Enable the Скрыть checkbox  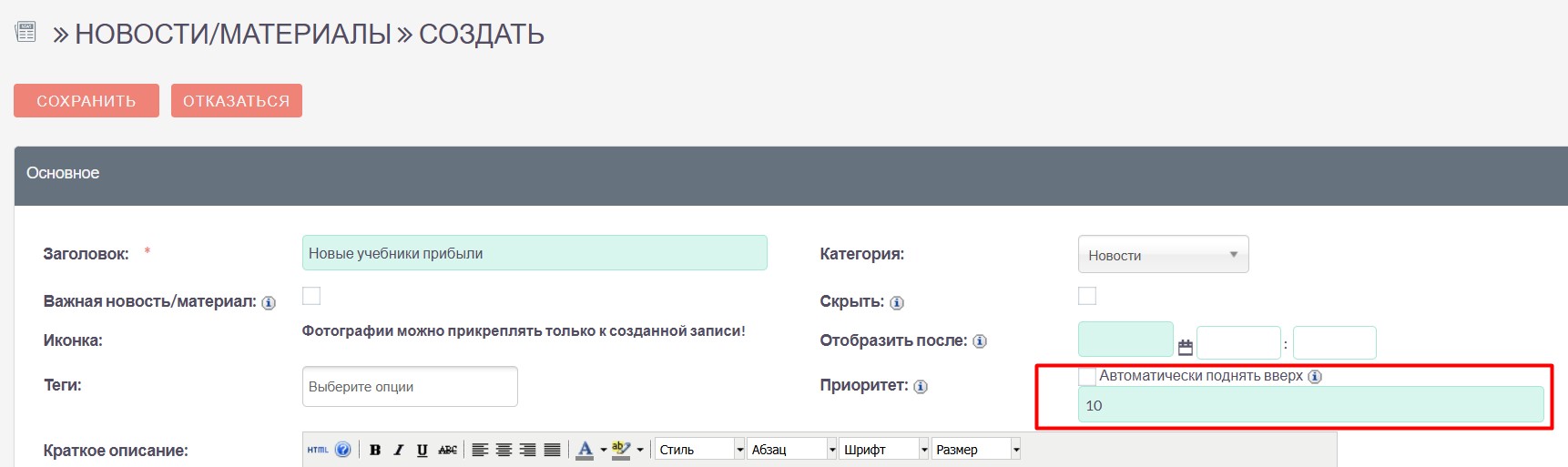click(x=1087, y=296)
